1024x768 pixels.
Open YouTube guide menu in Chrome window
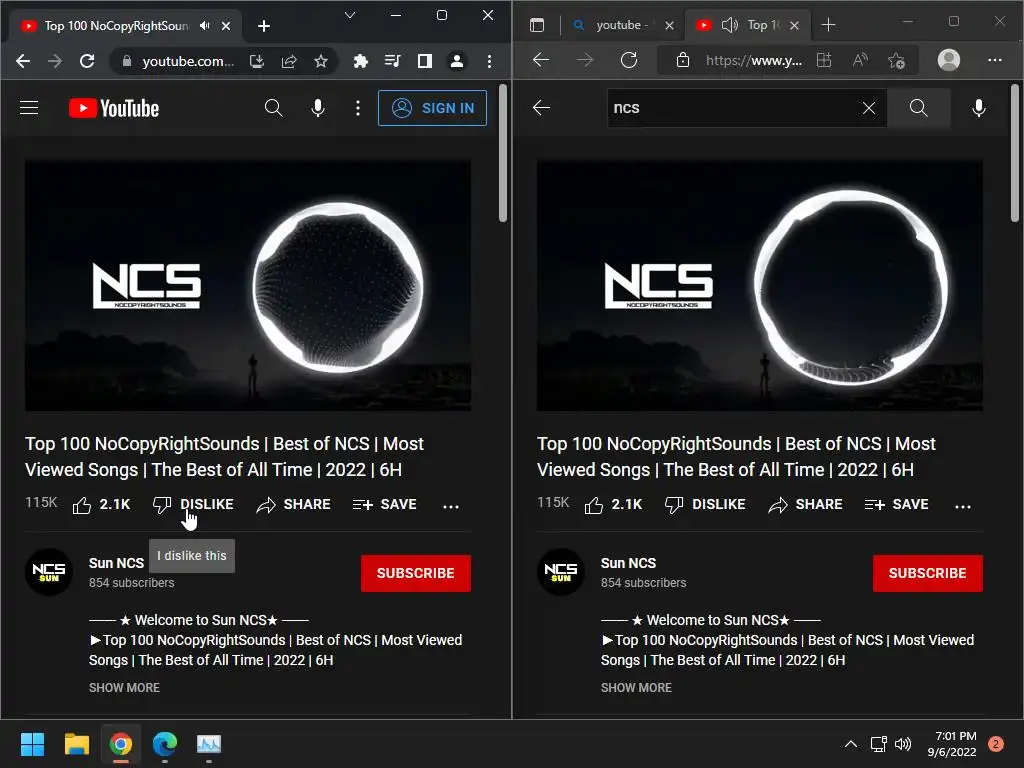[29, 108]
